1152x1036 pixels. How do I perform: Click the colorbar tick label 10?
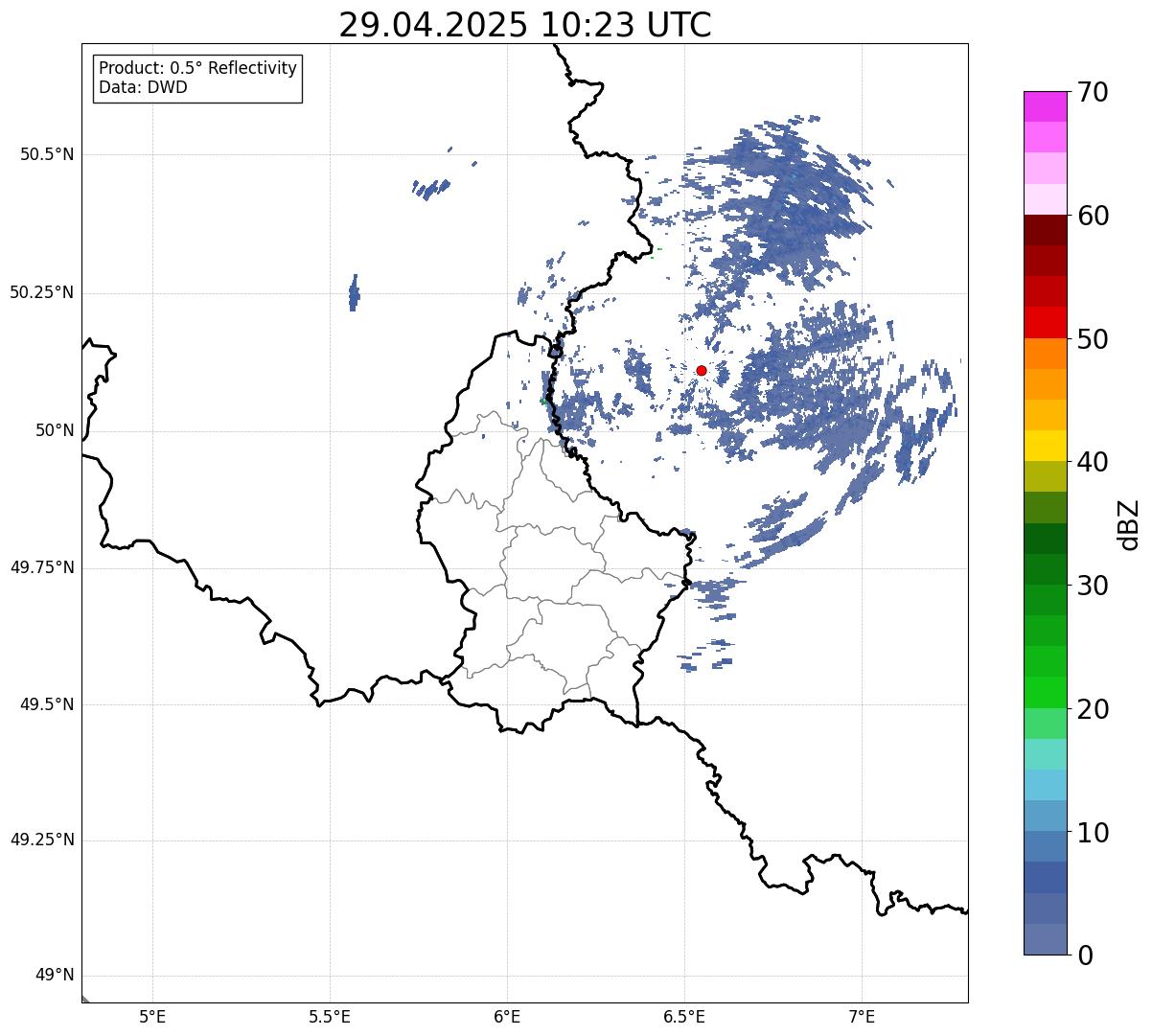click(x=1093, y=833)
